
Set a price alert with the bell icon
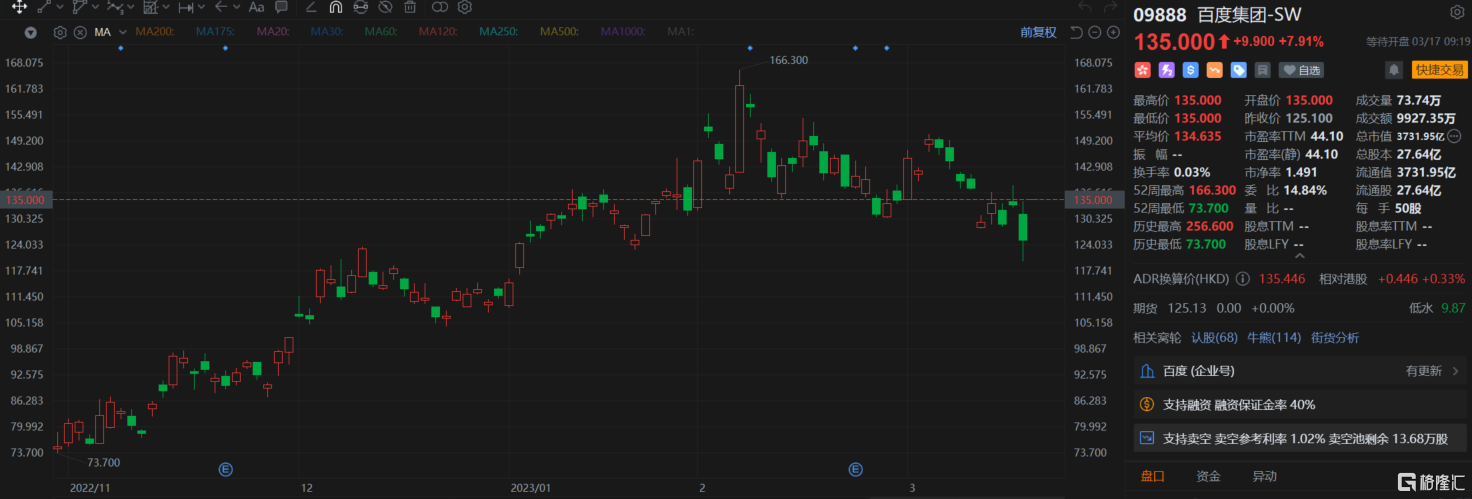tap(1394, 70)
